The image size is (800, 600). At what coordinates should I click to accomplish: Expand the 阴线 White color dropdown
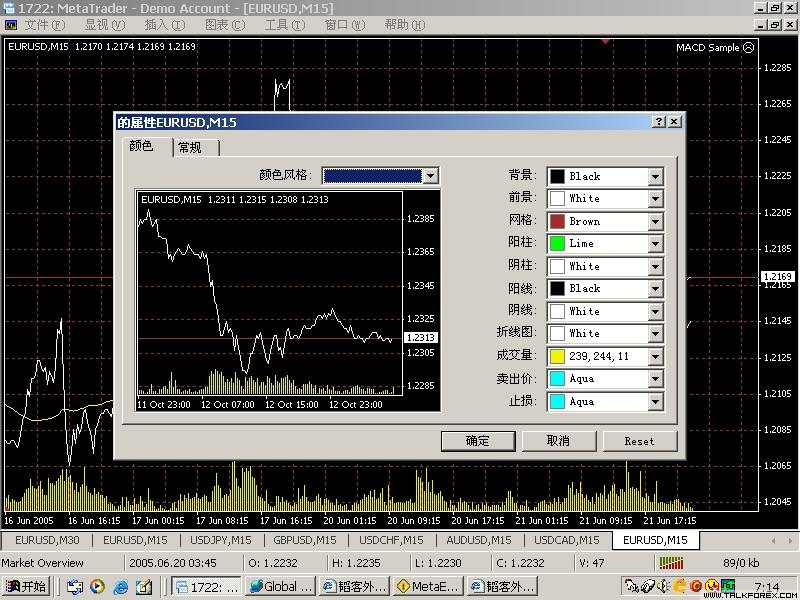coord(656,311)
